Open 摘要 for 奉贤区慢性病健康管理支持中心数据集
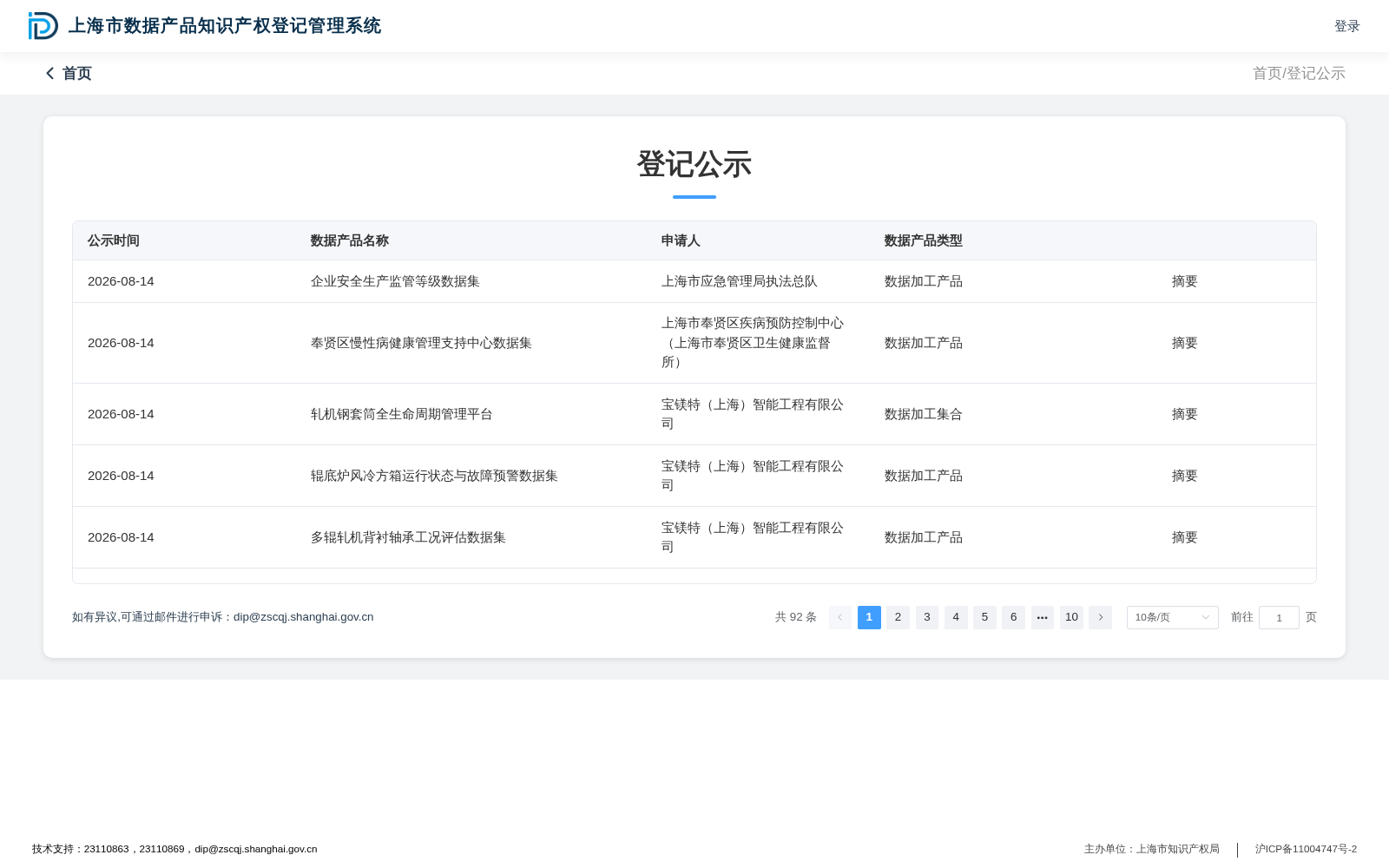Viewport: 1389px width, 868px height. 1184,343
